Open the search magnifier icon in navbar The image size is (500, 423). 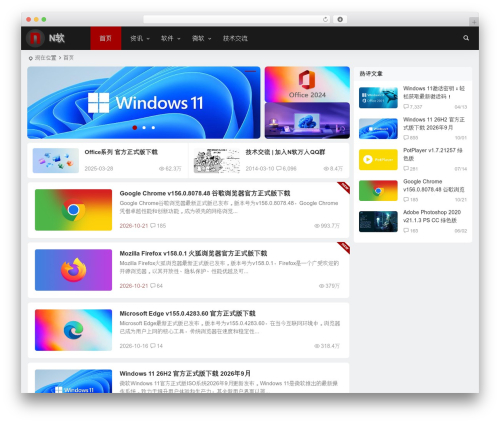click(x=466, y=38)
